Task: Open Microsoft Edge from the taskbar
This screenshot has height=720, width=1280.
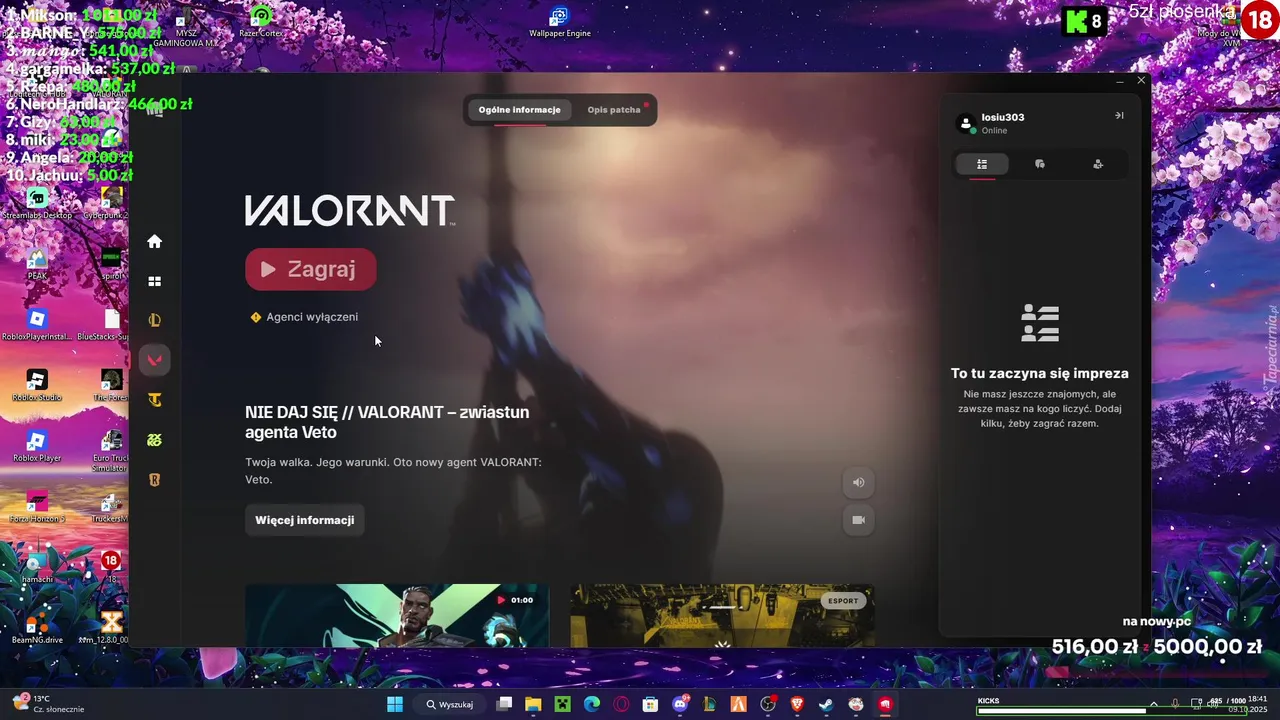Action: pyautogui.click(x=592, y=704)
